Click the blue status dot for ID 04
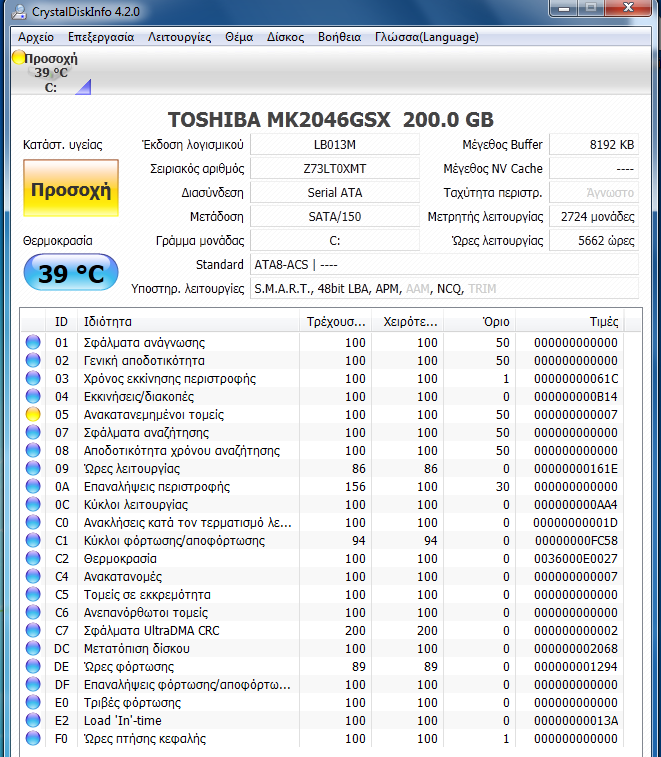Image resolution: width=661 pixels, height=757 pixels. coord(33,396)
